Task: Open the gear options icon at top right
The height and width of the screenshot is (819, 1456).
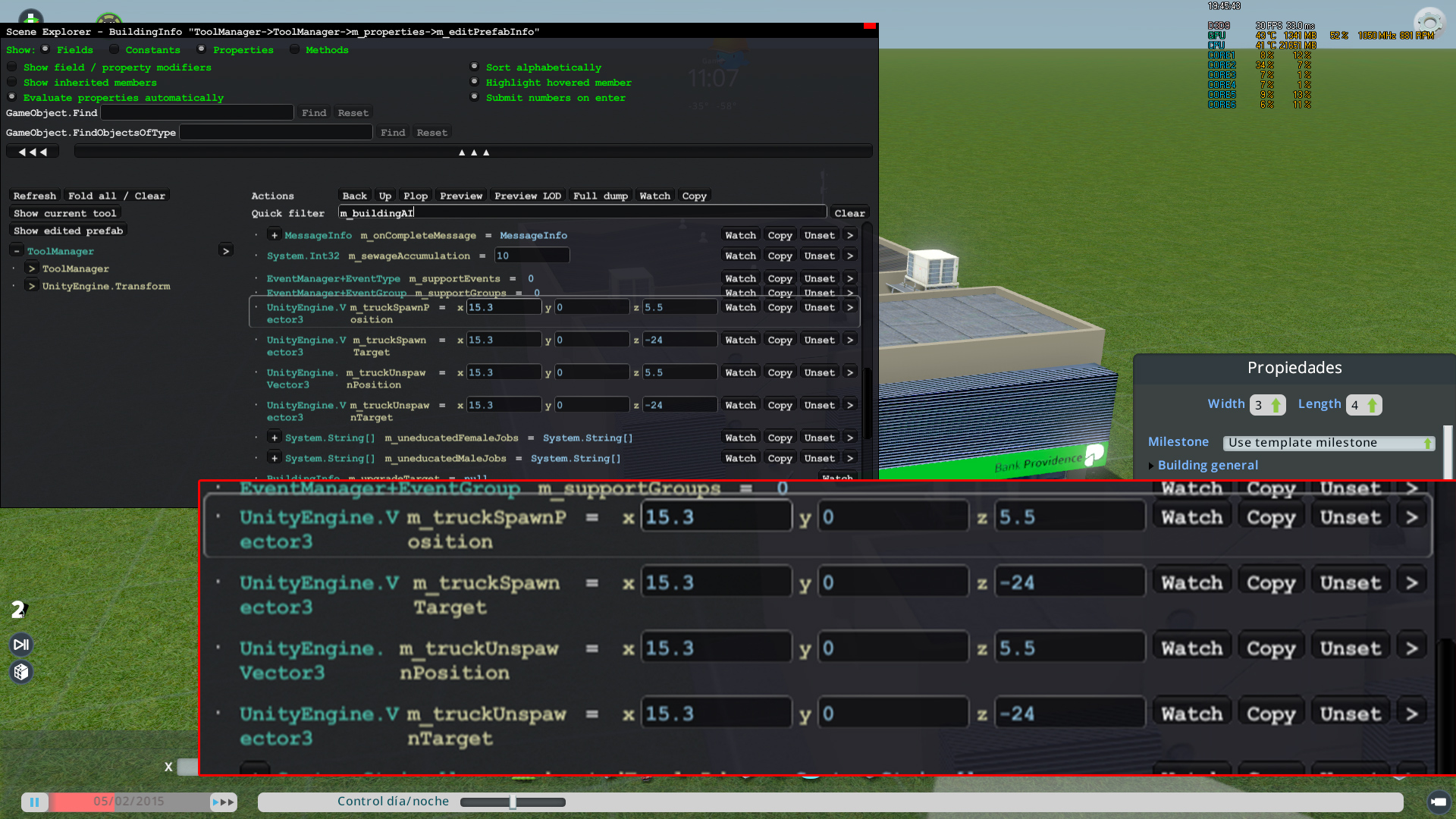Action: (x=1429, y=21)
